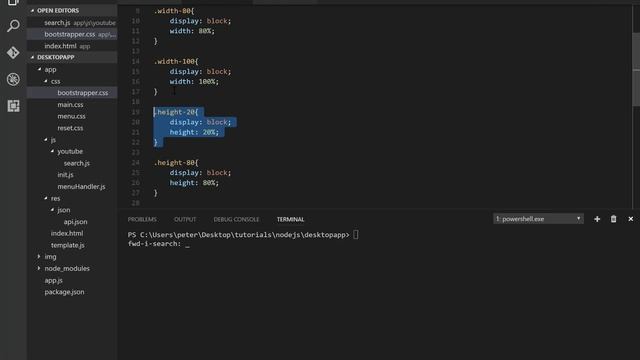Viewport: 640px width, 360px height.
Task: Select the TERMINAL tab
Action: (290, 220)
